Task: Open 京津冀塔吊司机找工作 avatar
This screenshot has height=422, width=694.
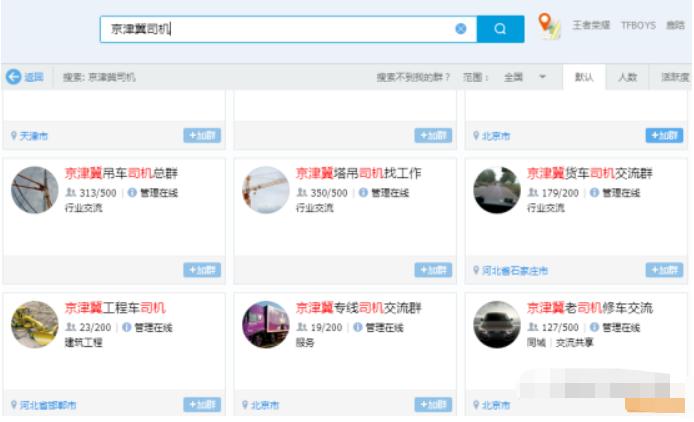Action: (266, 190)
